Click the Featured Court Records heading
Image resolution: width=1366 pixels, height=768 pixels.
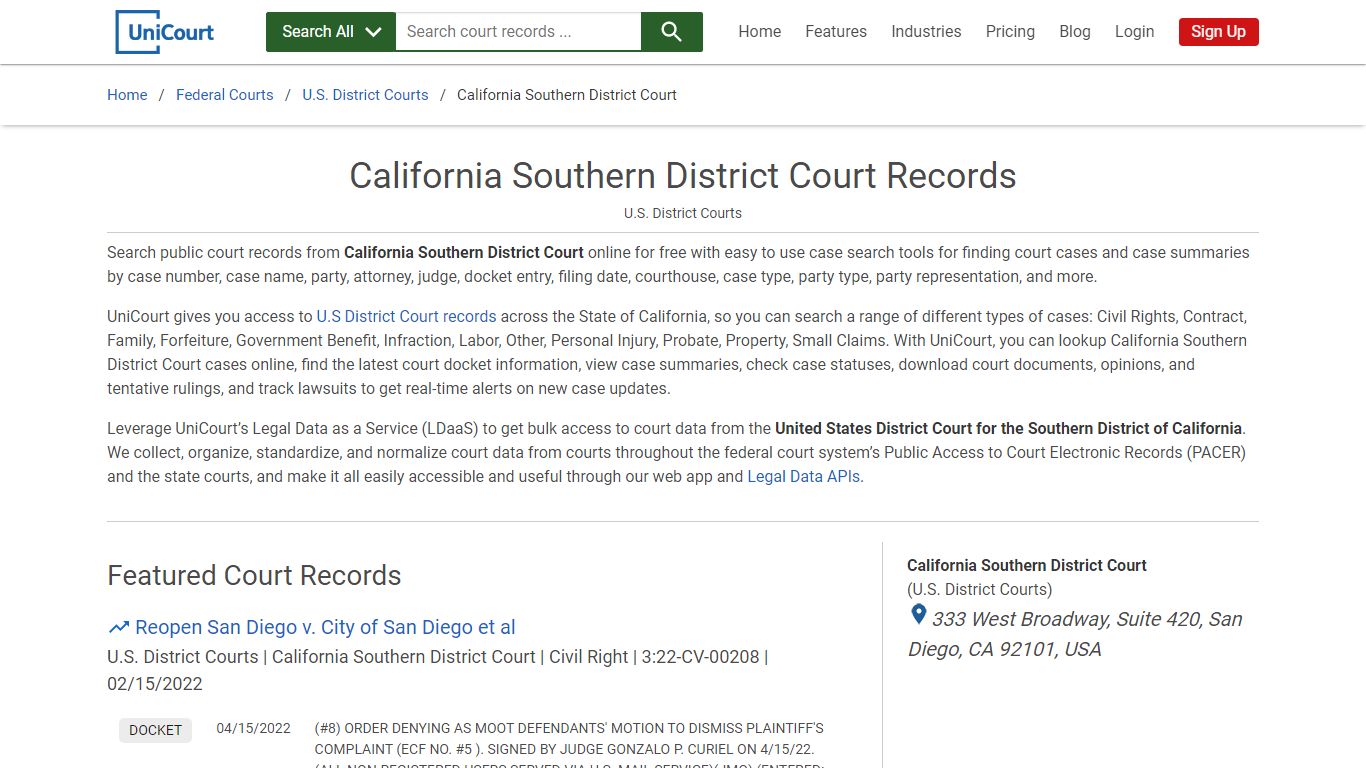point(254,576)
